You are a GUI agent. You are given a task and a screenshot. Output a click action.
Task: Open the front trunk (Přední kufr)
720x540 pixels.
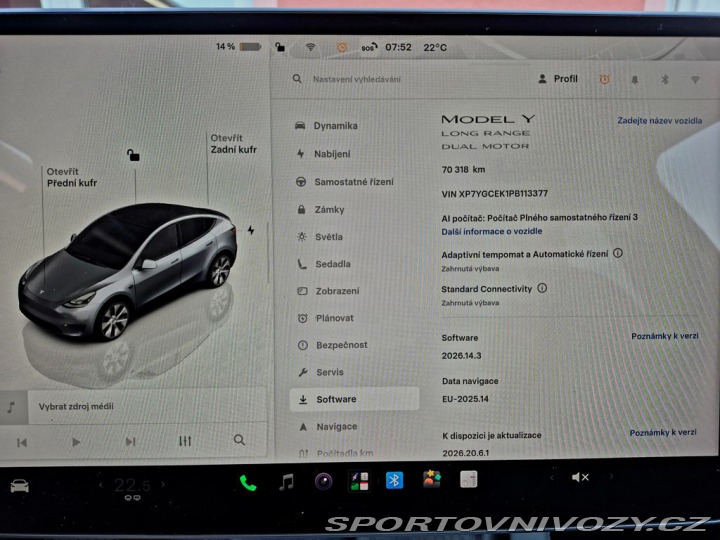pos(72,177)
